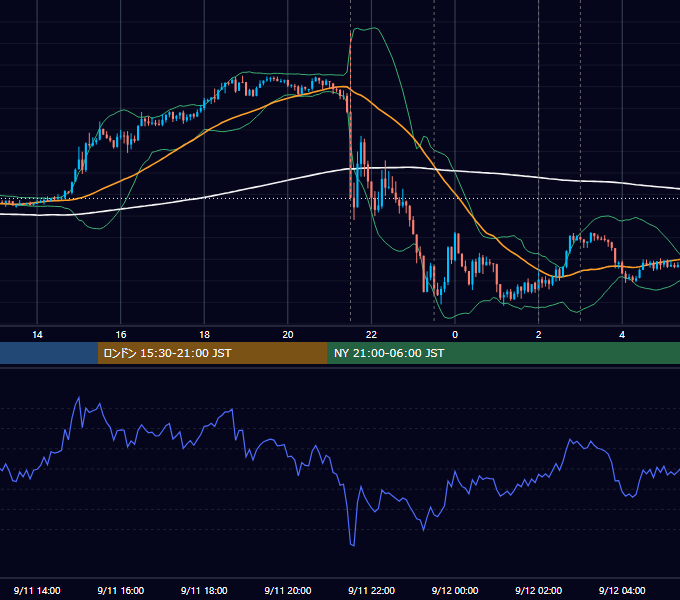This screenshot has width=680, height=600.
Task: Click the '16' hour label on upper axis
Action: [x=121, y=335]
